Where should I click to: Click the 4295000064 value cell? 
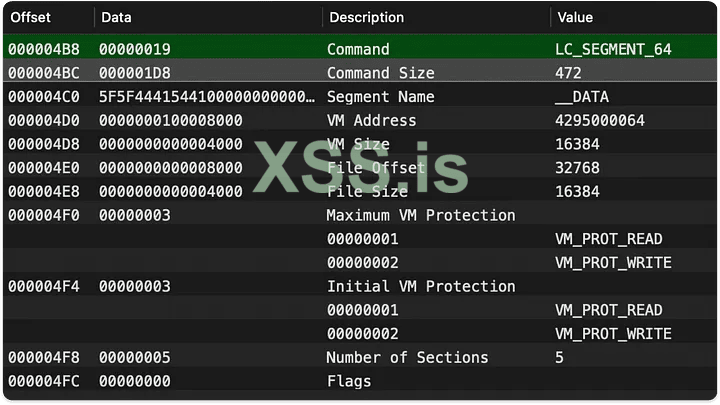click(x=600, y=121)
